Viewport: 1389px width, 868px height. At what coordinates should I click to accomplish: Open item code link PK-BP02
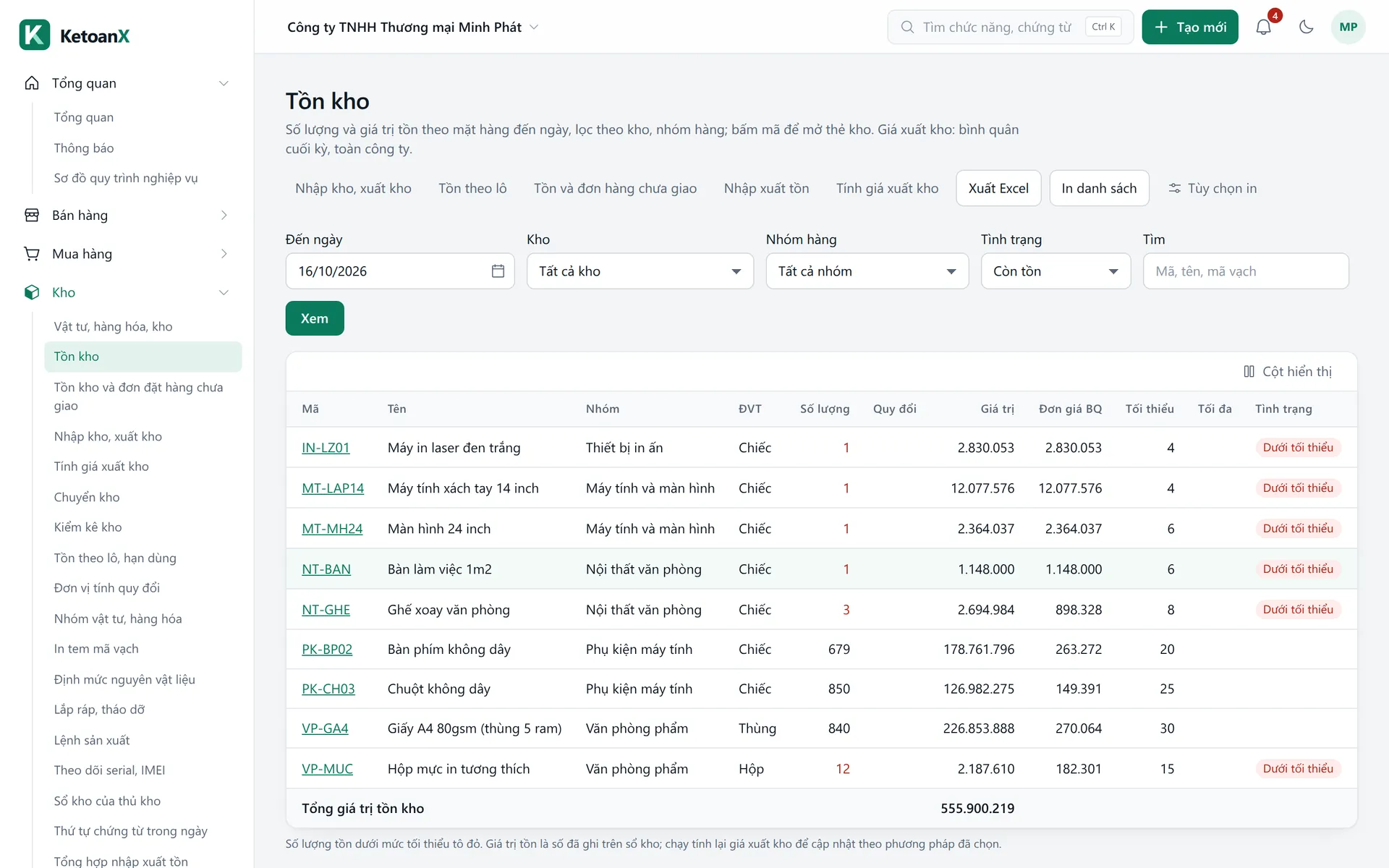pyautogui.click(x=327, y=650)
